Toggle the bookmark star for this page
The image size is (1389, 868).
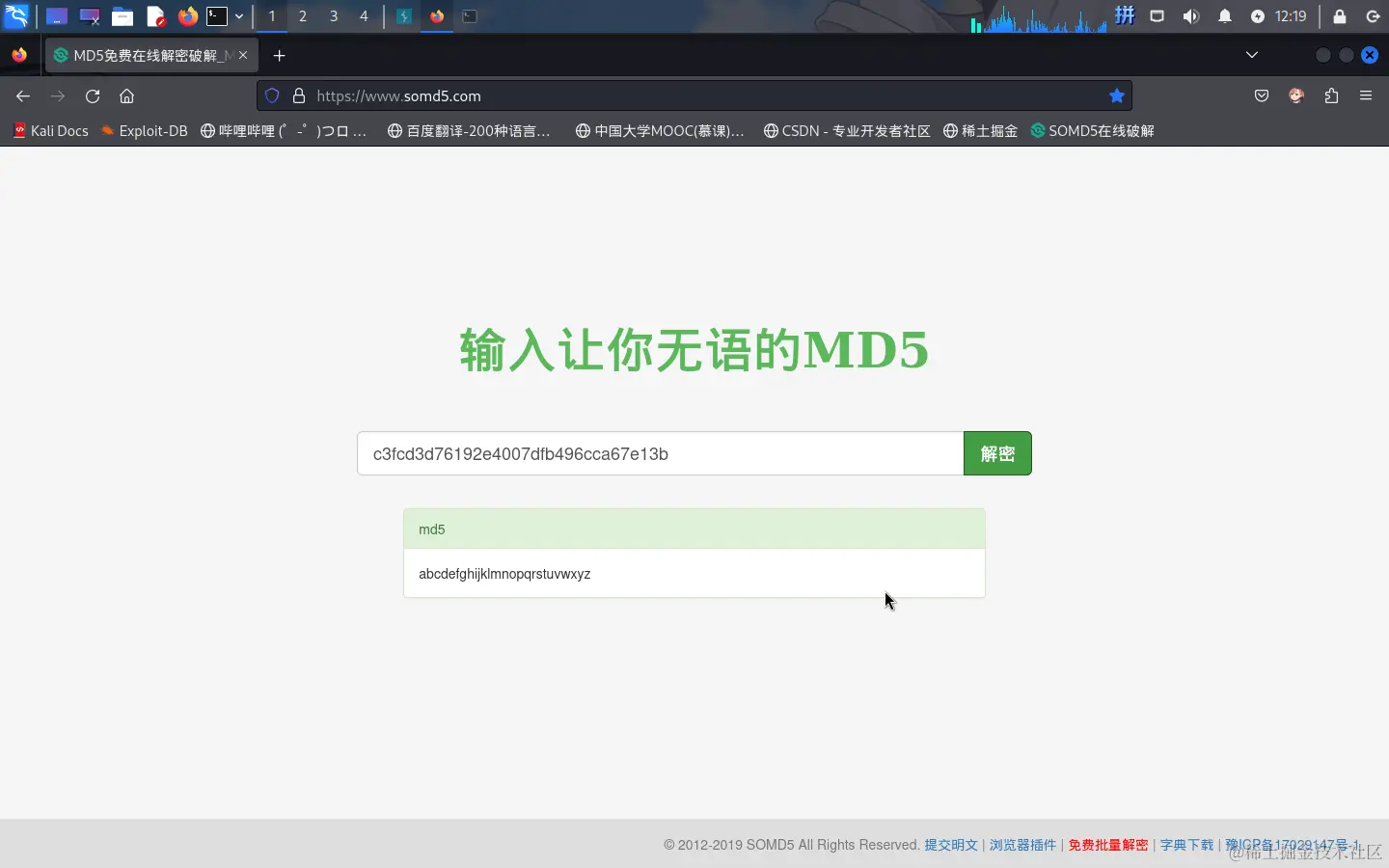(x=1117, y=95)
